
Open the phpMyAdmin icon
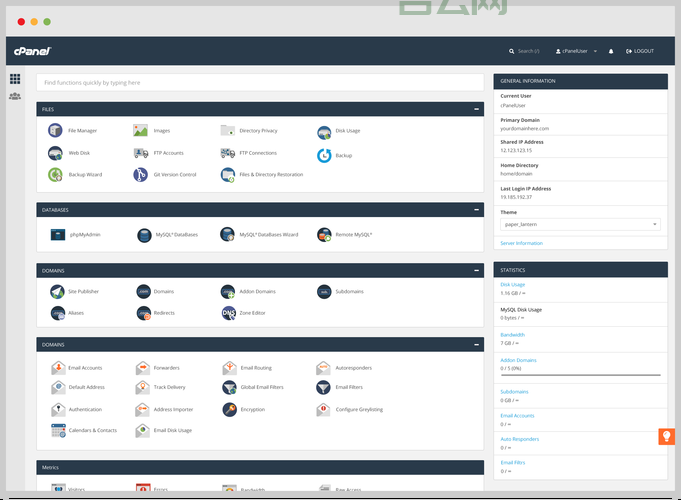pyautogui.click(x=58, y=235)
